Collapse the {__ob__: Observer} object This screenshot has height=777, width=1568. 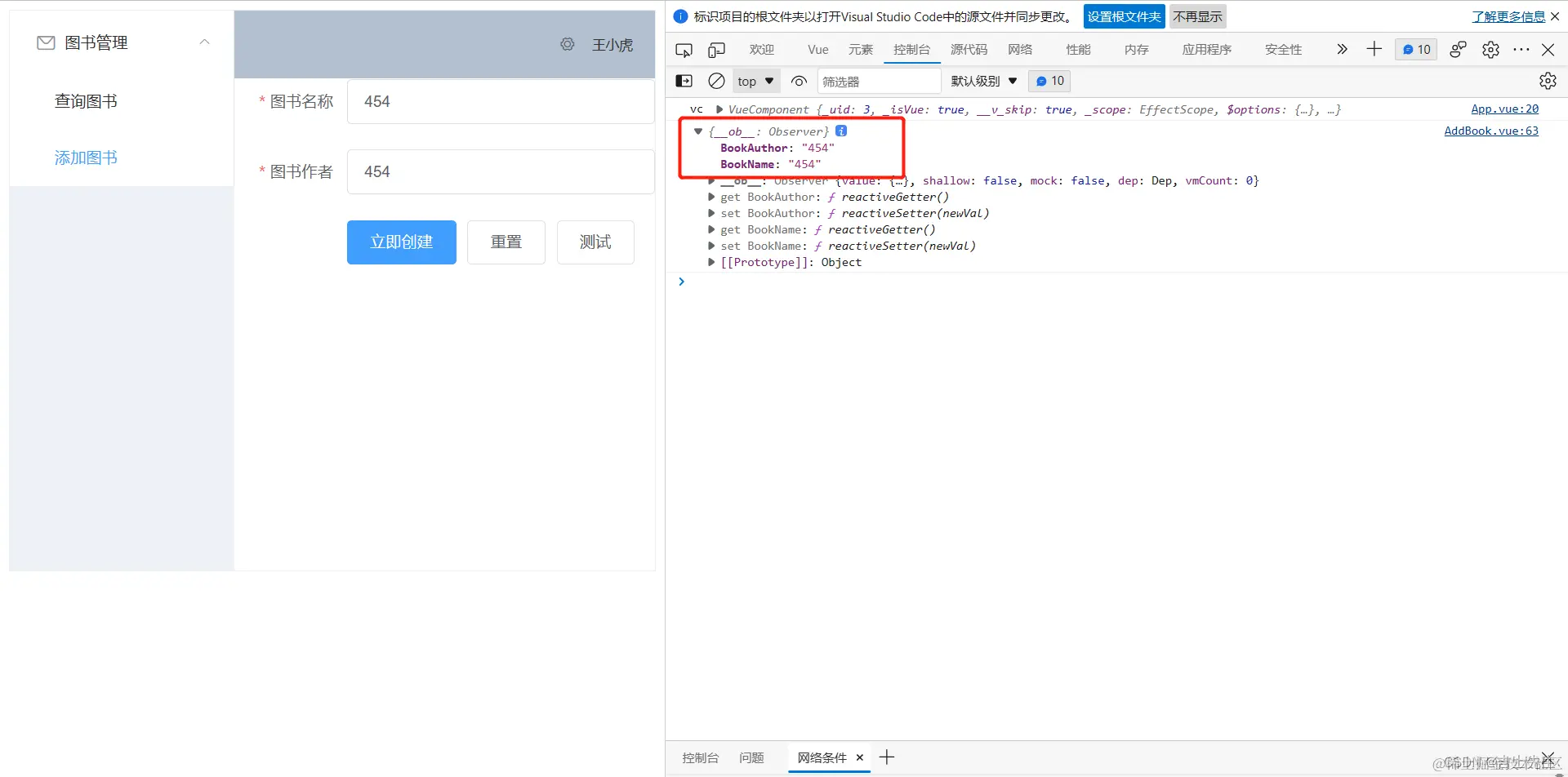click(698, 131)
